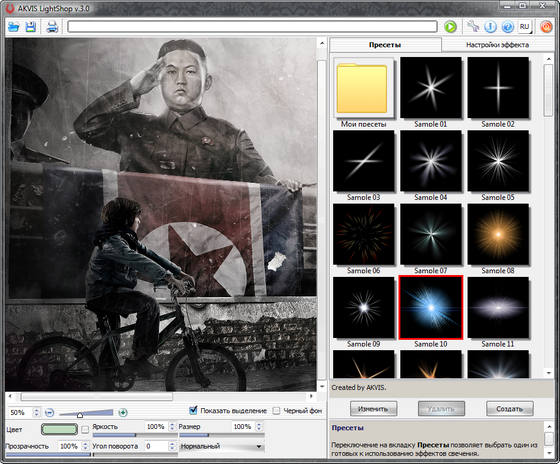Image resolution: width=560 pixels, height=464 pixels.
Task: Click the Прозрачность slider bar
Action: [48, 455]
